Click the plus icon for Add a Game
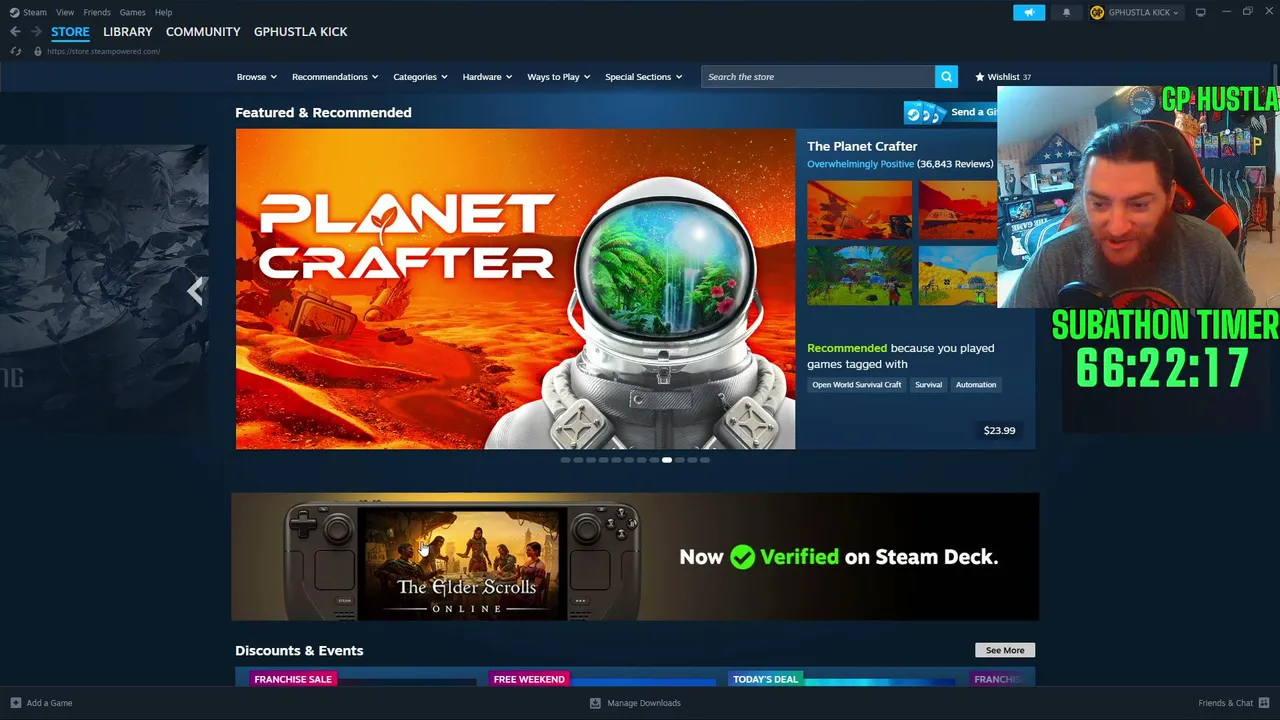The height and width of the screenshot is (720, 1280). tap(15, 703)
